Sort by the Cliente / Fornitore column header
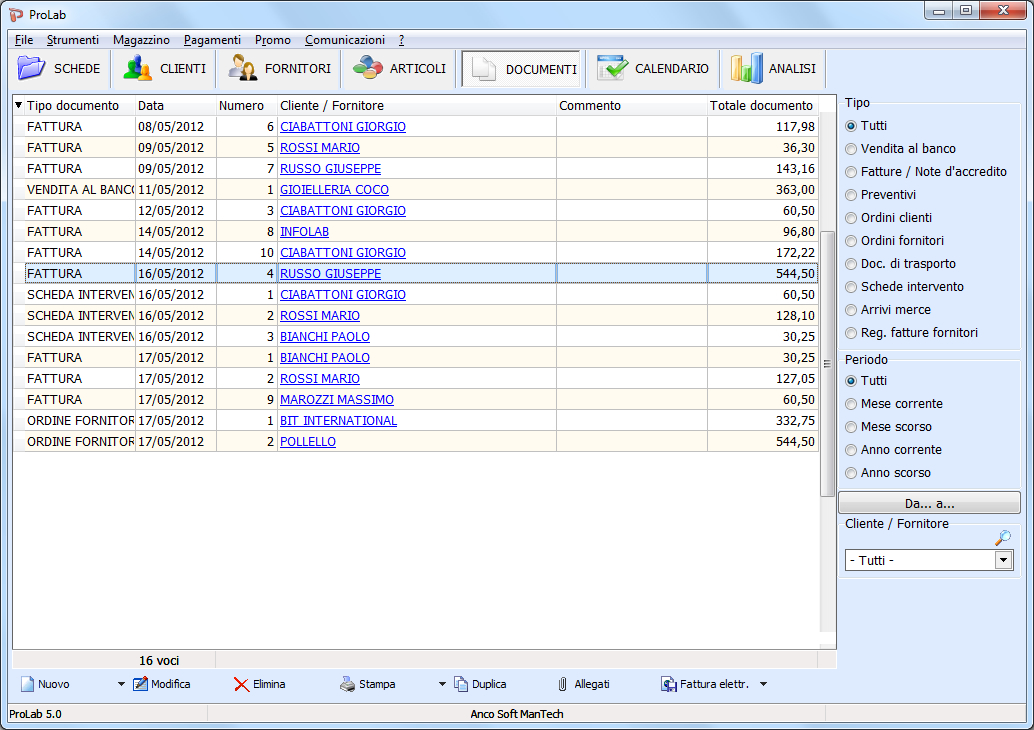 click(x=417, y=106)
